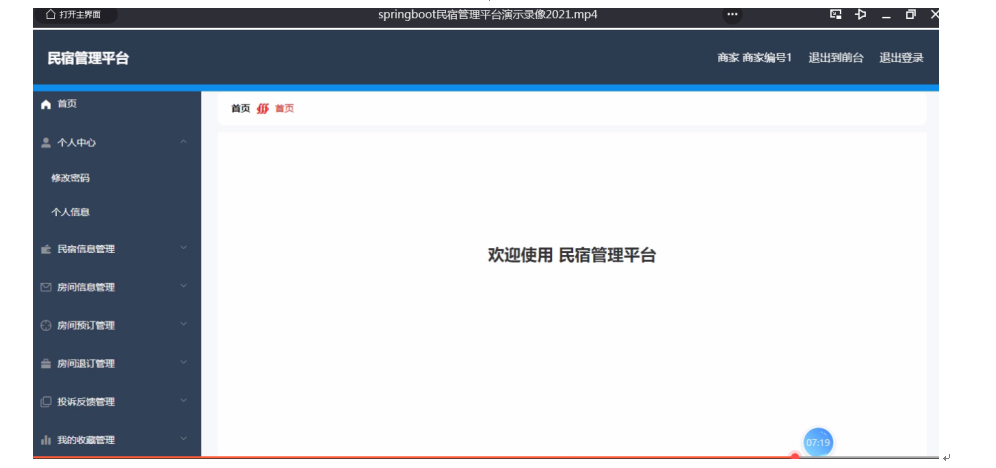Collapse the 个人中心 section using its chevron
Image resolution: width=996 pixels, height=468 pixels.
pos(184,142)
